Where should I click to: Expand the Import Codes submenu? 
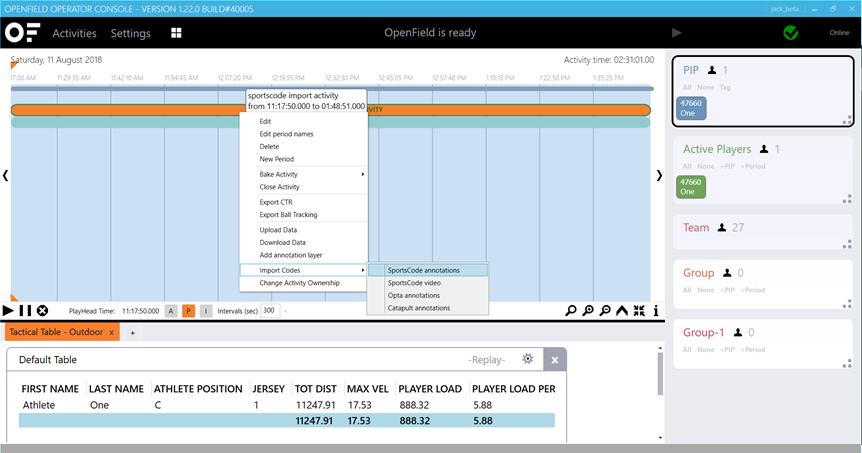[x=304, y=270]
